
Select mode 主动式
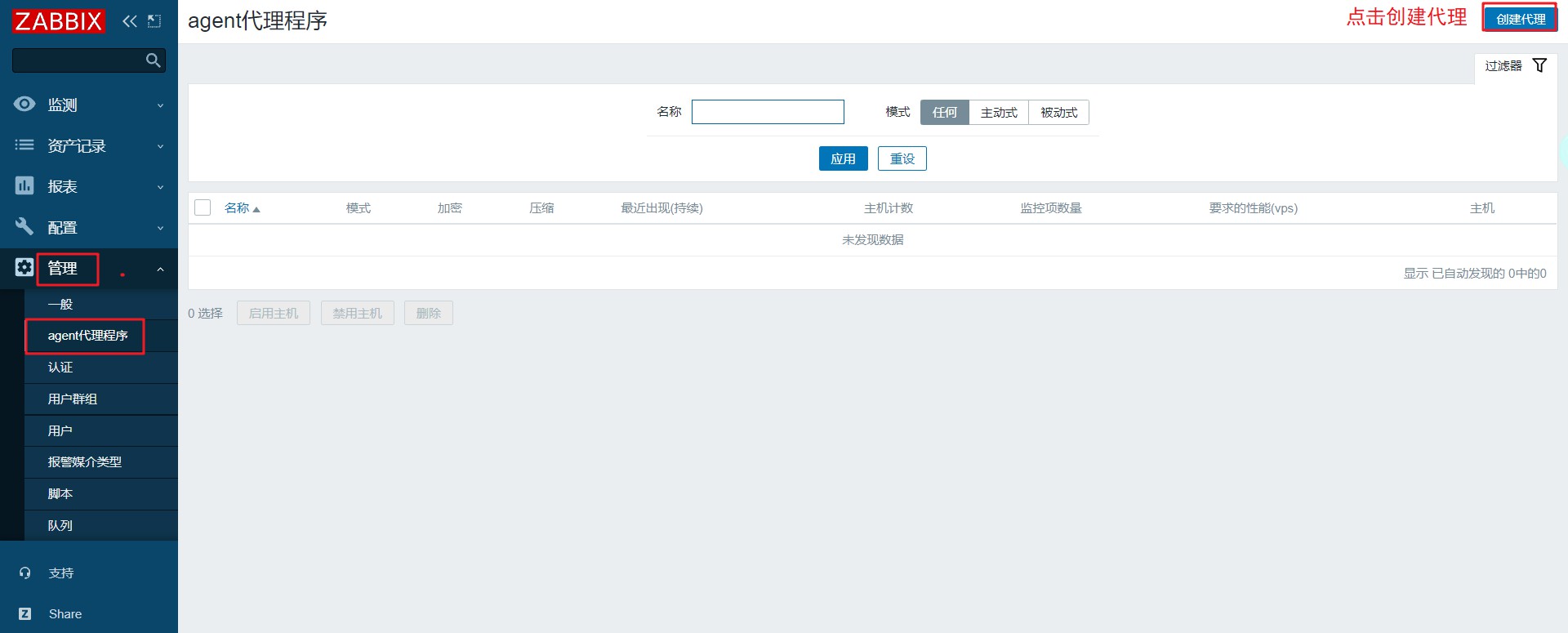coord(999,112)
